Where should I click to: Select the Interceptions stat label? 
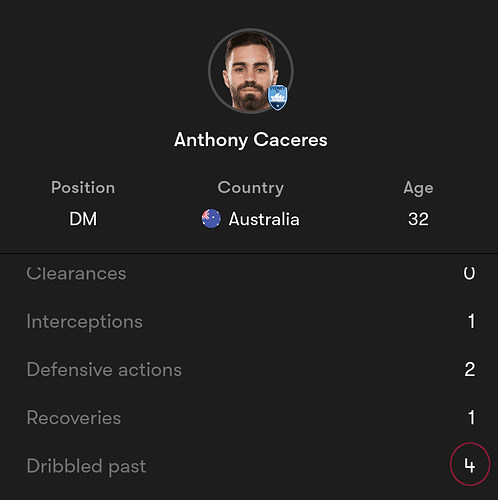85,322
